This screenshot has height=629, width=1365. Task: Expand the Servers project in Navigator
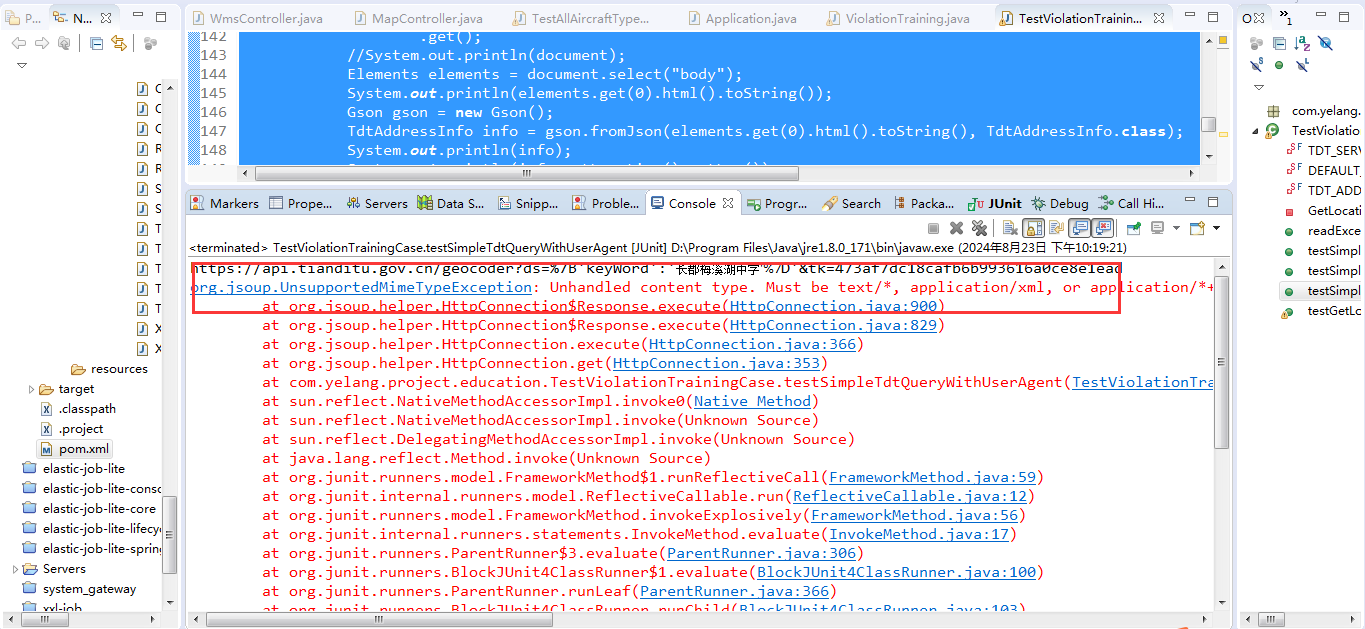pyautogui.click(x=14, y=569)
